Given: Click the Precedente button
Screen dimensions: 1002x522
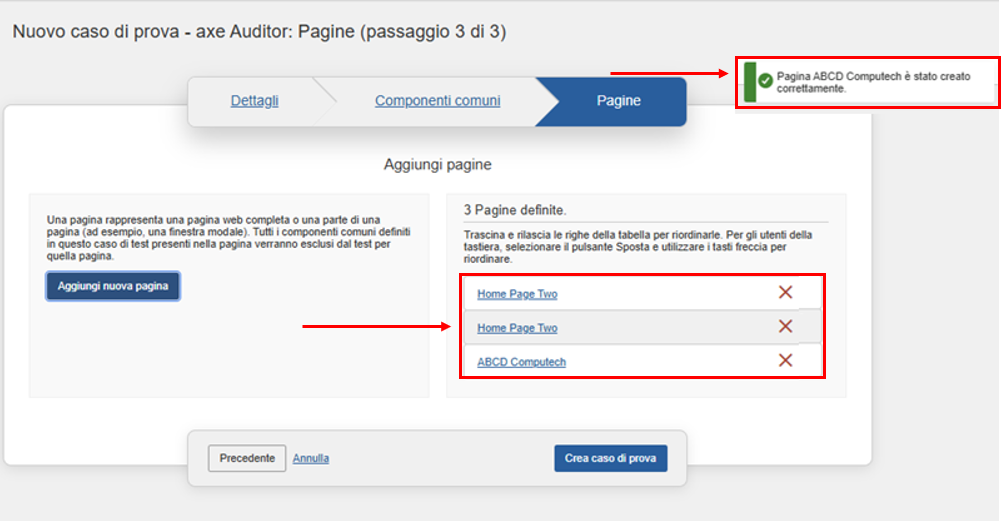Looking at the screenshot, I should (247, 458).
